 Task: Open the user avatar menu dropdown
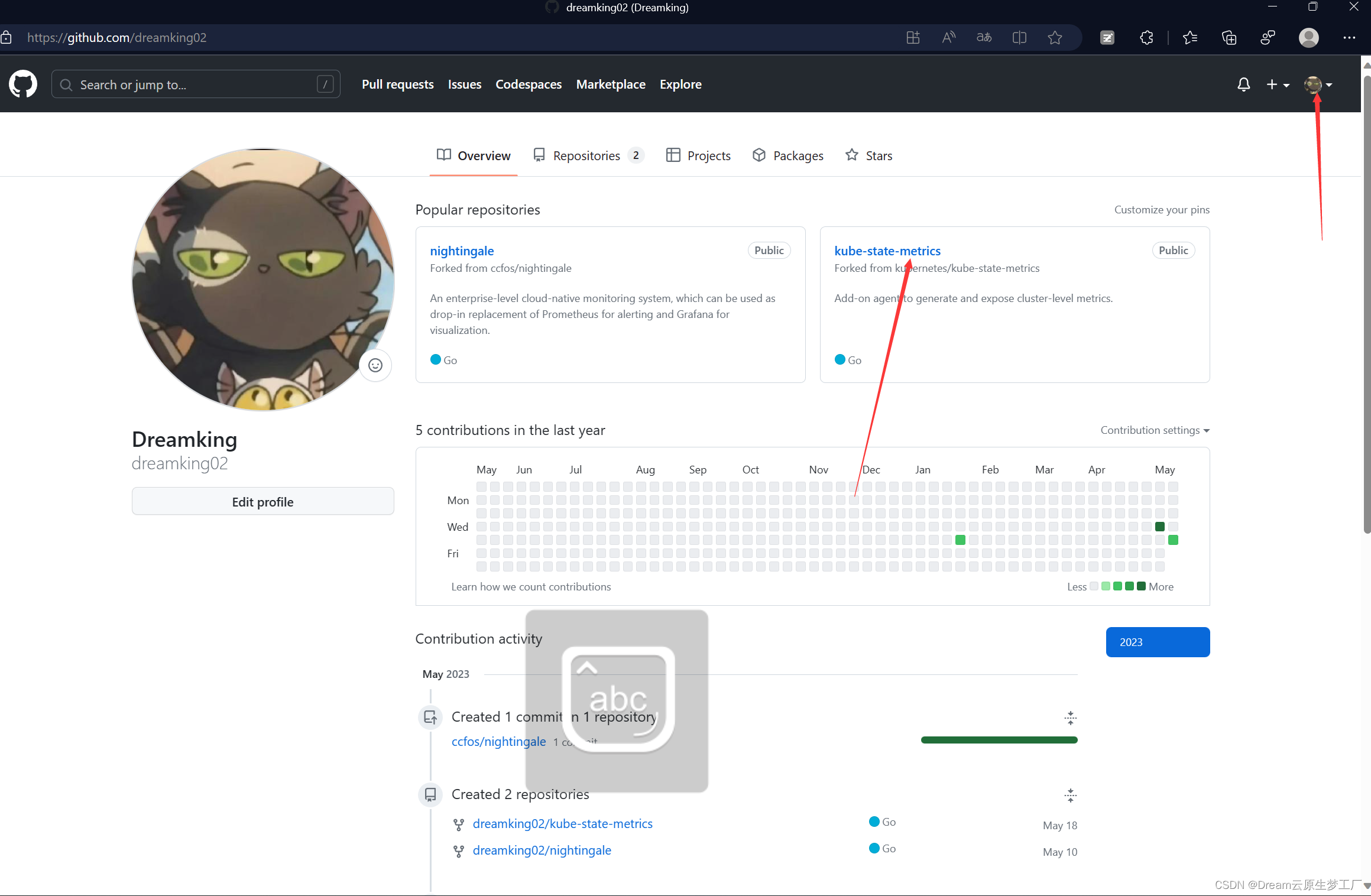point(1318,85)
